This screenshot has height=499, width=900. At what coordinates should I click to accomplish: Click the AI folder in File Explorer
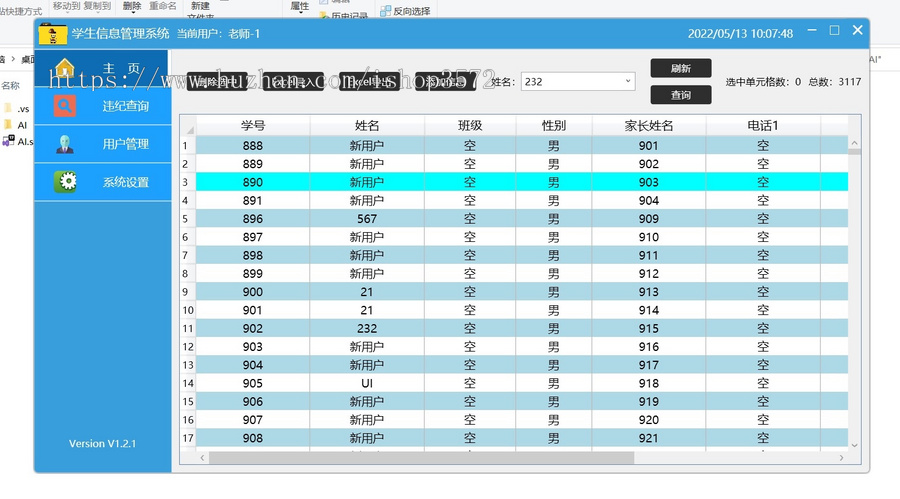pyautogui.click(x=15, y=125)
